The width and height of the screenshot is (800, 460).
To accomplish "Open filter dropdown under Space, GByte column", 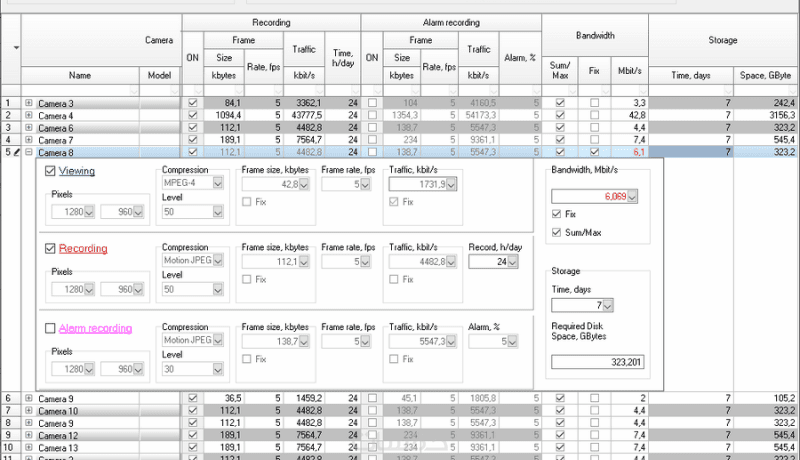I will [x=793, y=91].
